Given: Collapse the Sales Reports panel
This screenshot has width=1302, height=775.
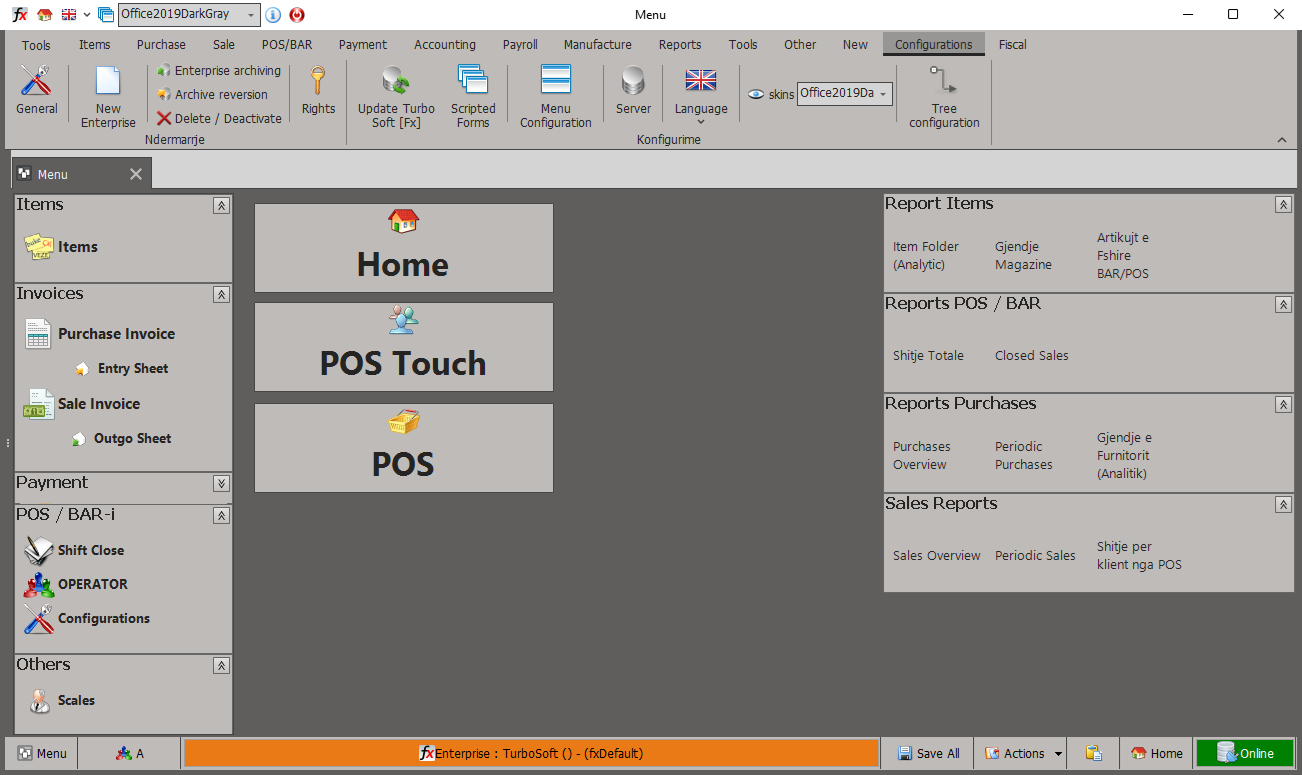Looking at the screenshot, I should (1283, 505).
